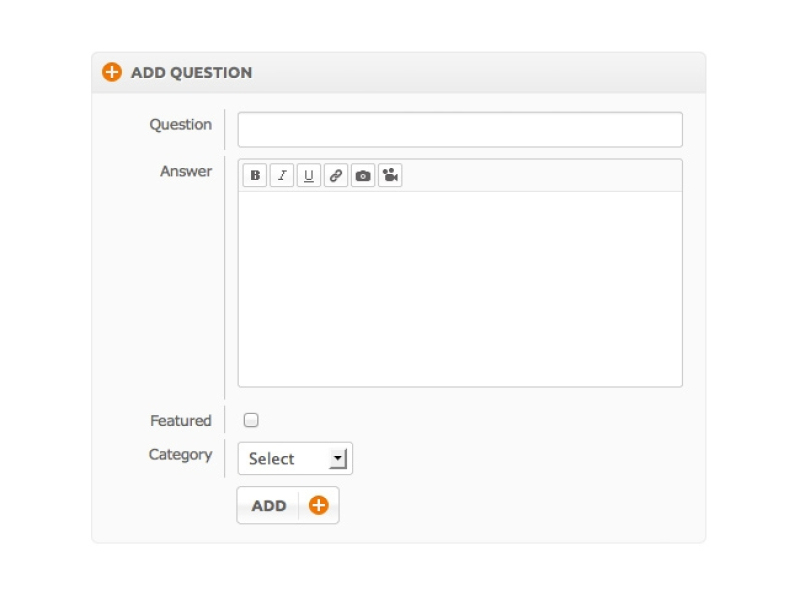Click the arrow on the Category combo box
Image resolution: width=800 pixels, height=600 pixels.
pyautogui.click(x=338, y=458)
